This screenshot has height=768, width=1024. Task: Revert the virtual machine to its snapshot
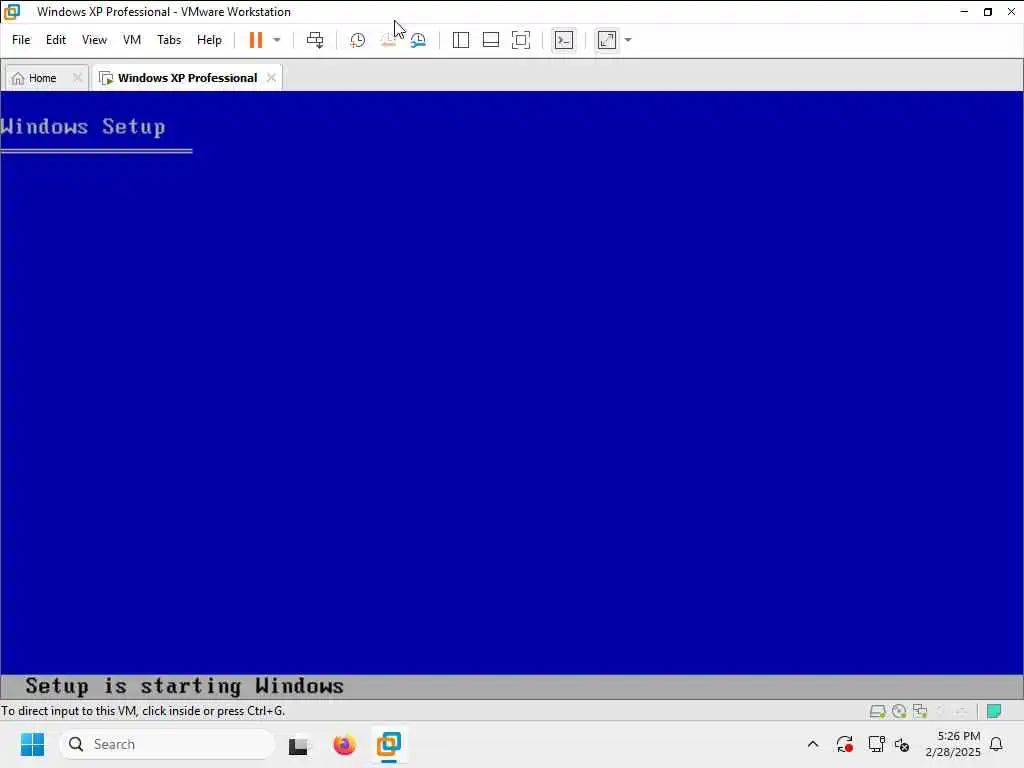coord(388,40)
